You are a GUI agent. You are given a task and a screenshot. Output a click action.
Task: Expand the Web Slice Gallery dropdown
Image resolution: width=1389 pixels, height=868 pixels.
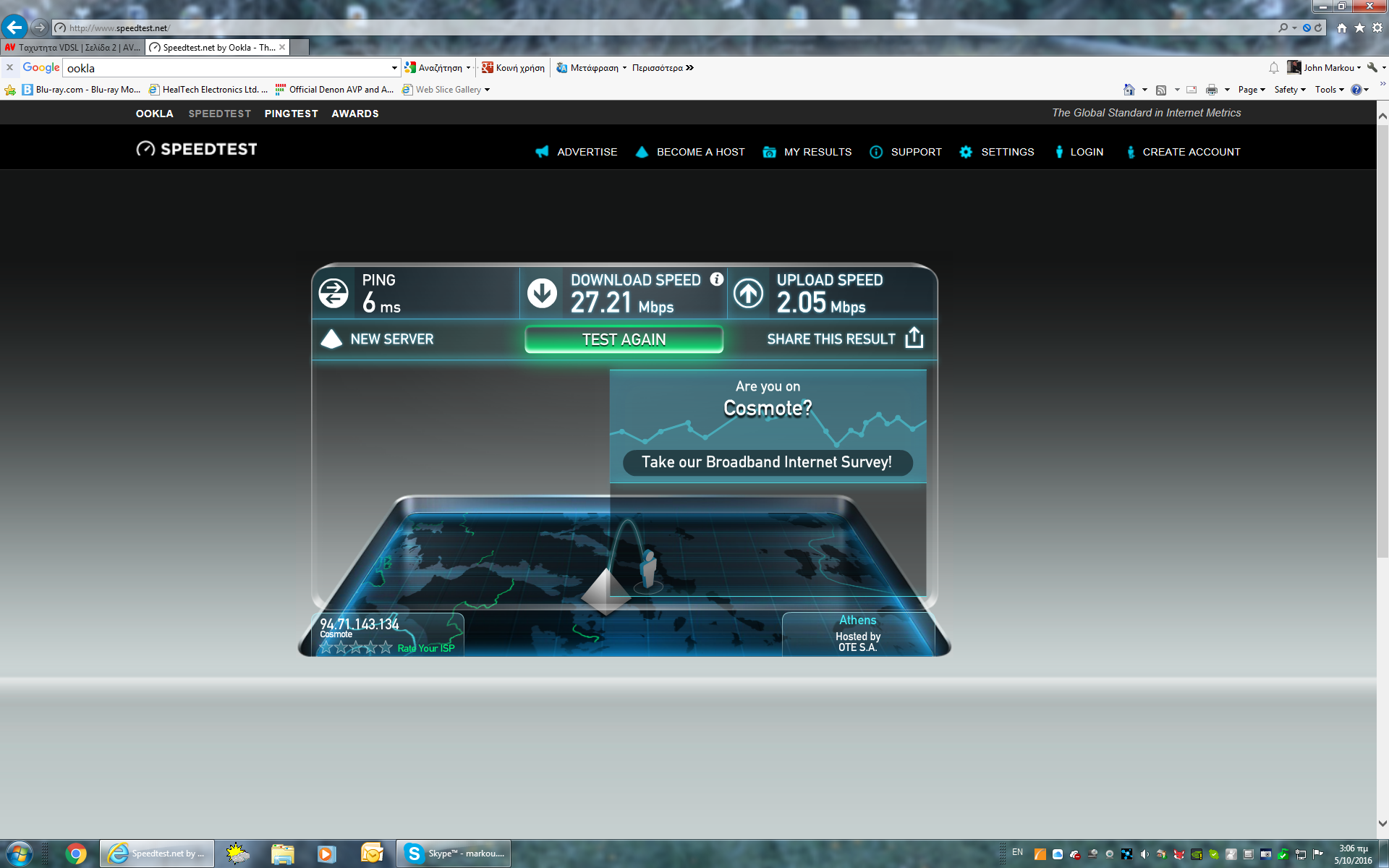tap(487, 90)
